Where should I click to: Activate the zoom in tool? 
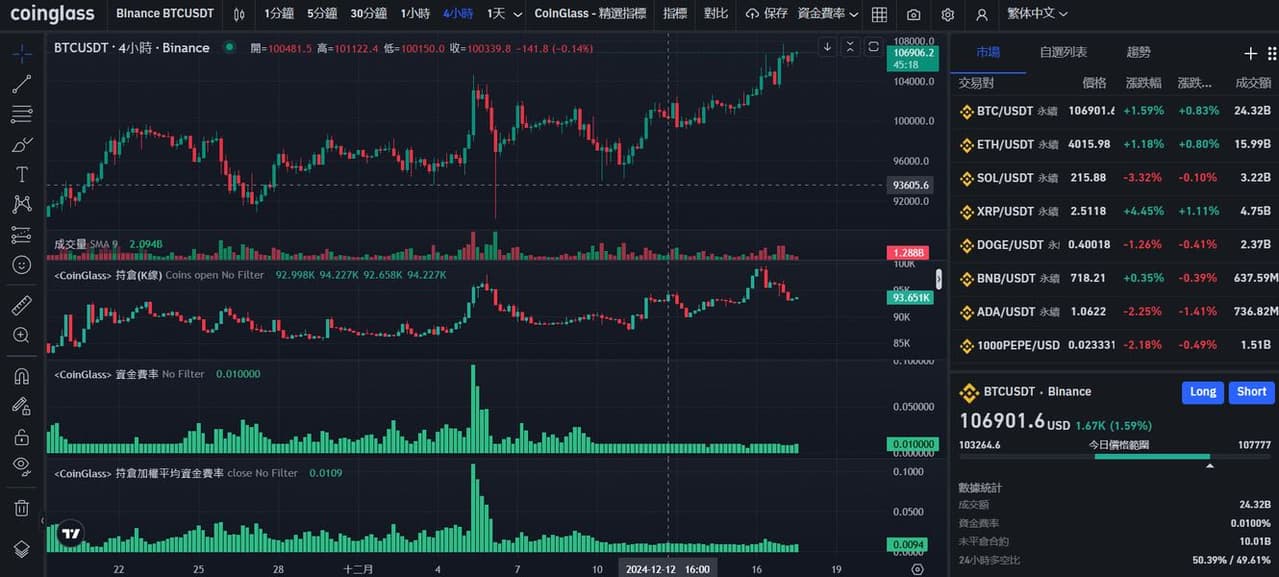pyautogui.click(x=22, y=335)
